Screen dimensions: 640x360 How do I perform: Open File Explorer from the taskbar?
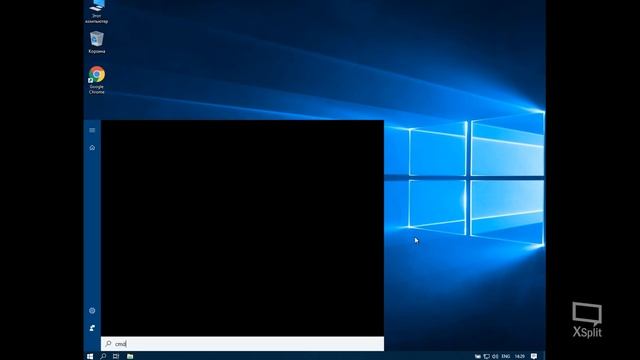(x=130, y=356)
